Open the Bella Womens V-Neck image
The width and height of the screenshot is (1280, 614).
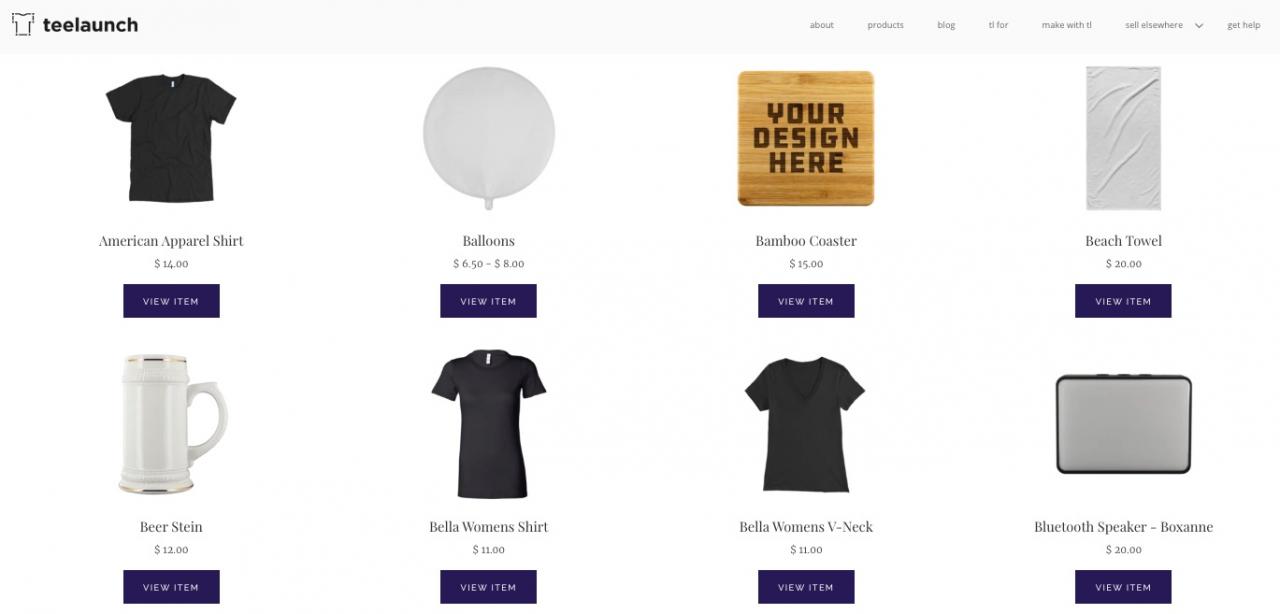pyautogui.click(x=806, y=424)
